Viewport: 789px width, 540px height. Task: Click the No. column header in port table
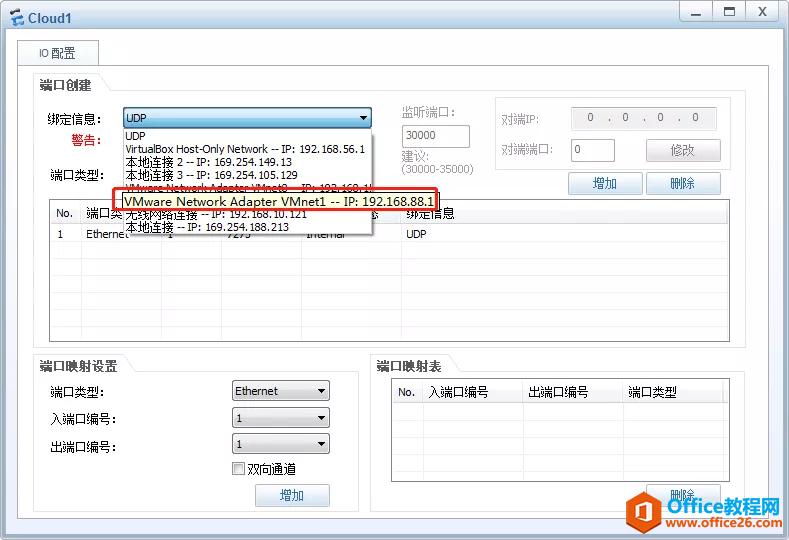[65, 213]
